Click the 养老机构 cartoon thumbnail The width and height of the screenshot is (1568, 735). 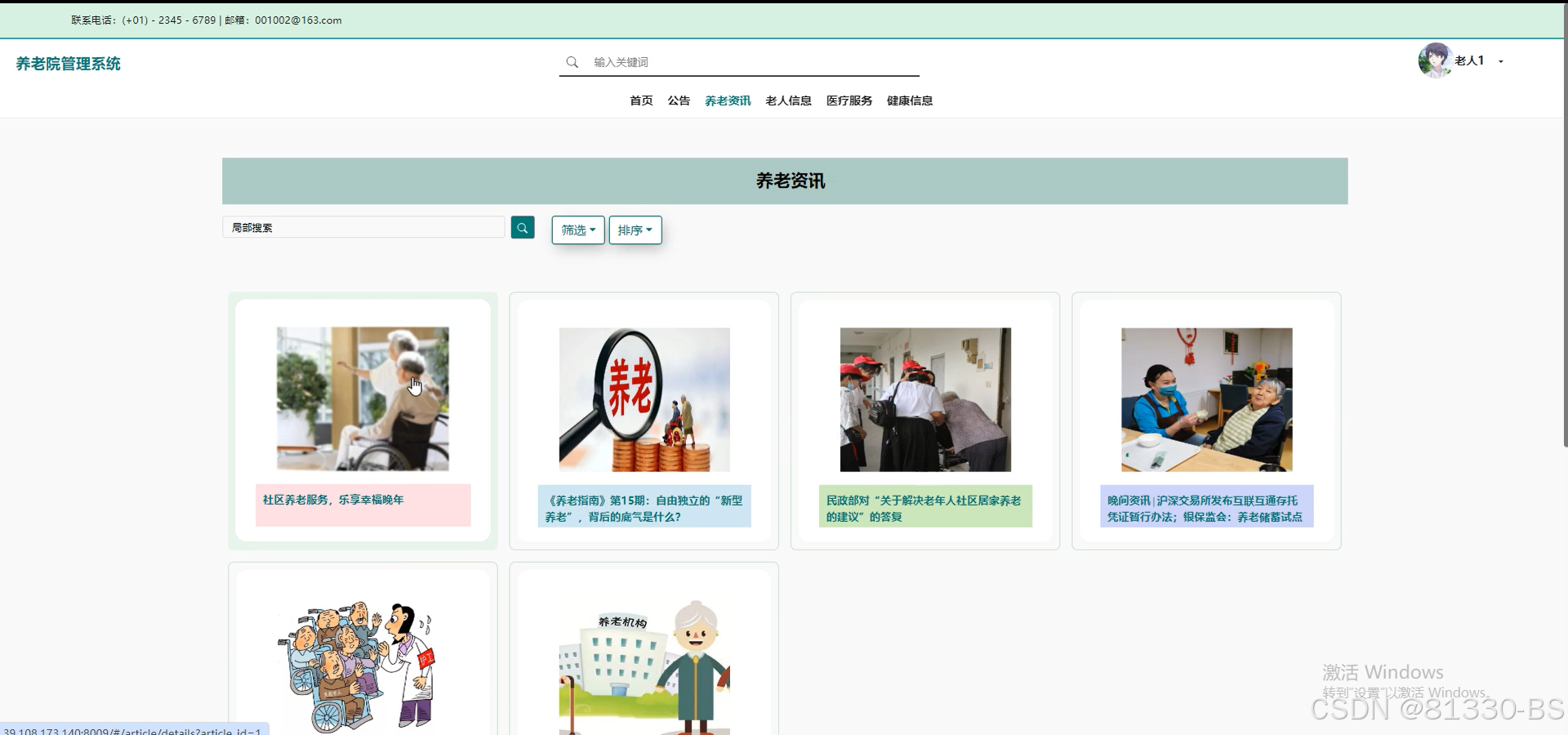pos(644,666)
